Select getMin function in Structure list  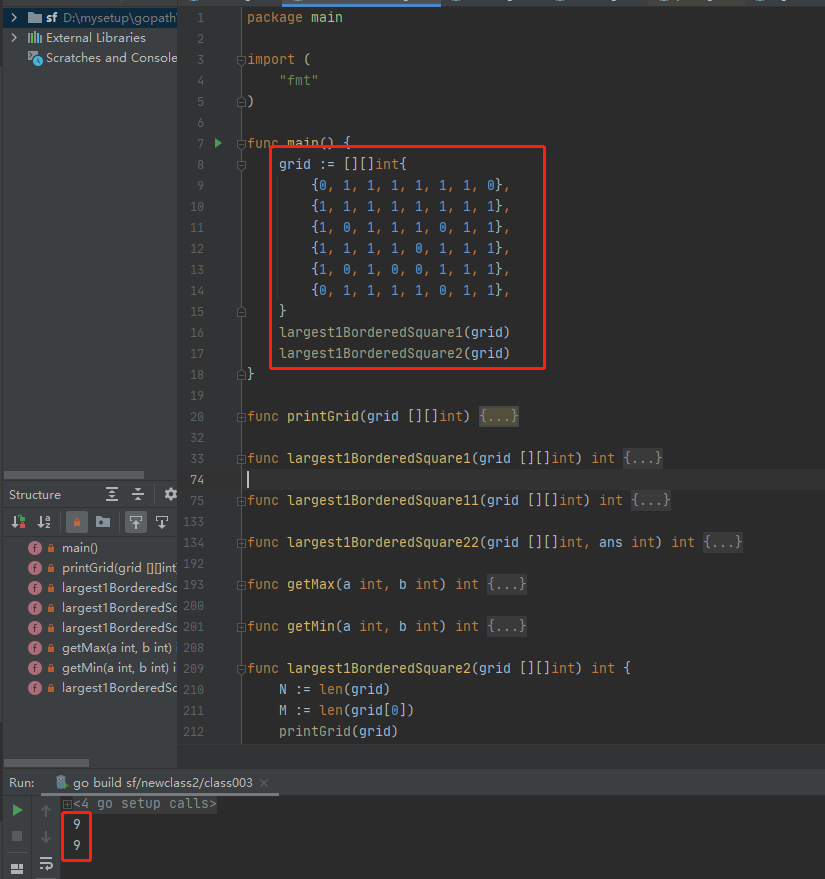[x=118, y=668]
